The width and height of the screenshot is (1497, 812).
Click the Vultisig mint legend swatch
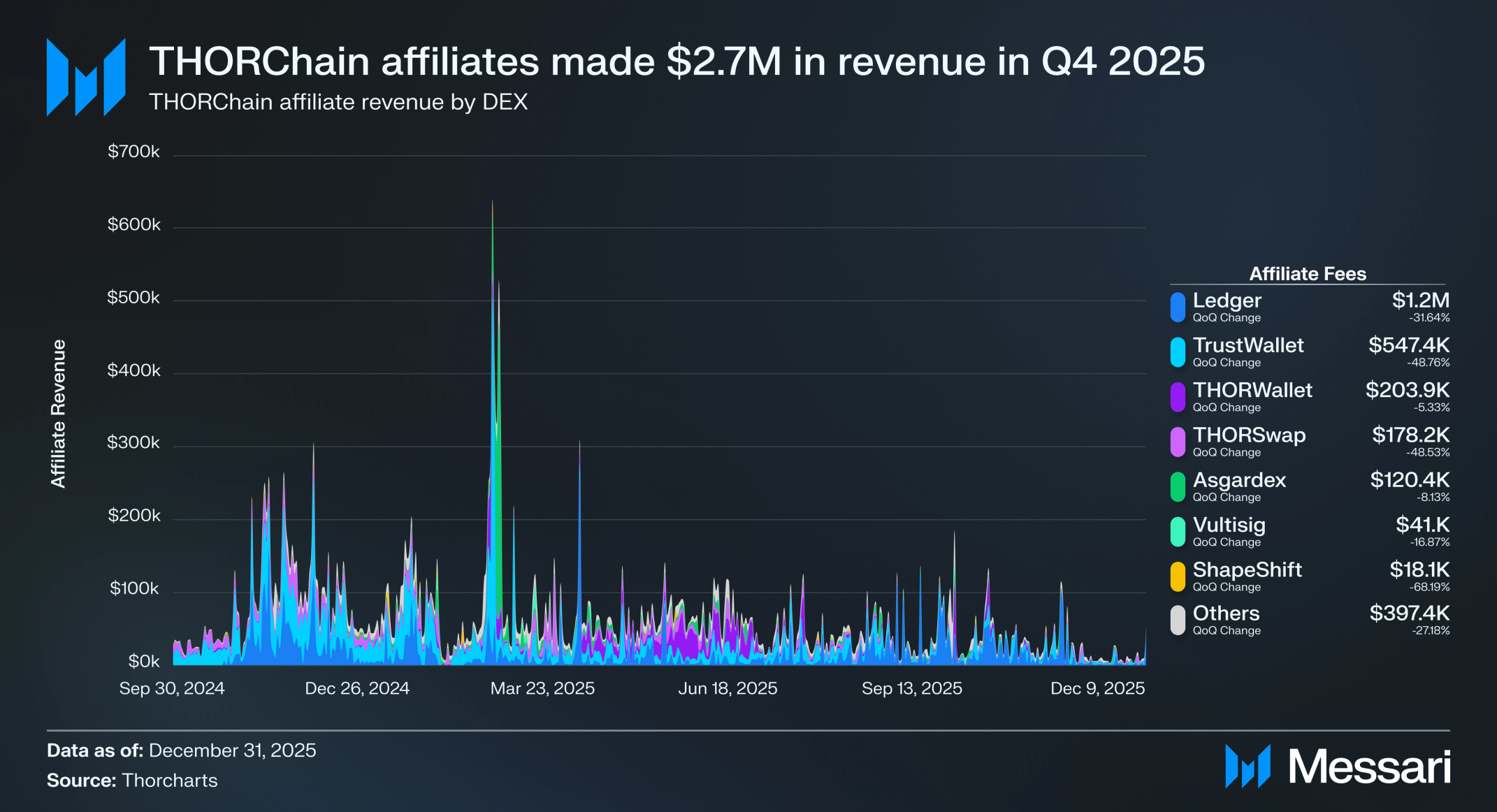tap(1178, 531)
